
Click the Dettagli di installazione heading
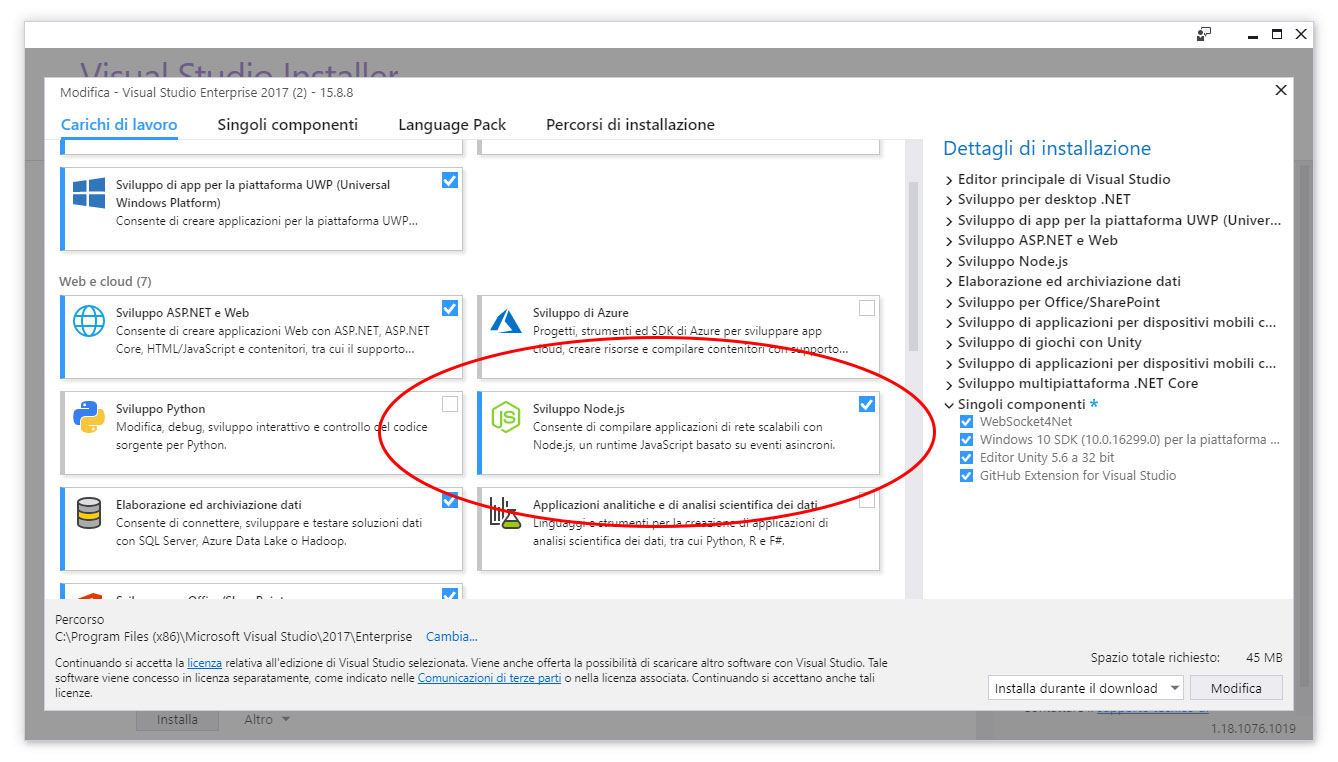coord(1047,148)
